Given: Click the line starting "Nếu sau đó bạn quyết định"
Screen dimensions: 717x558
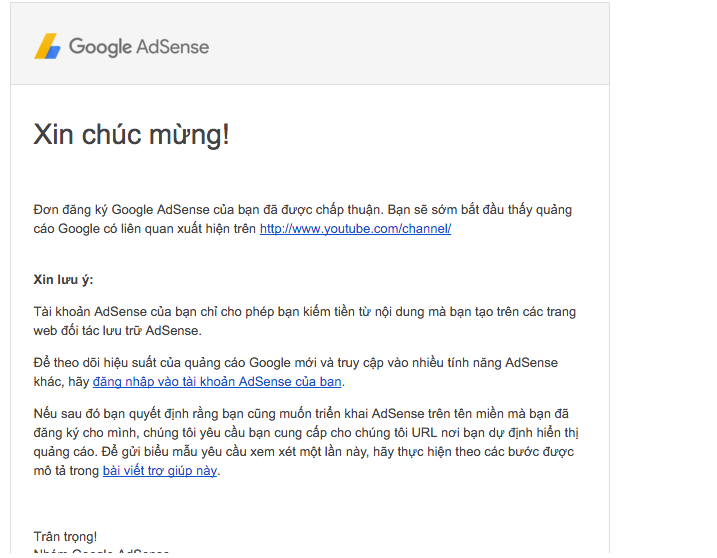Looking at the screenshot, I should [x=301, y=413].
